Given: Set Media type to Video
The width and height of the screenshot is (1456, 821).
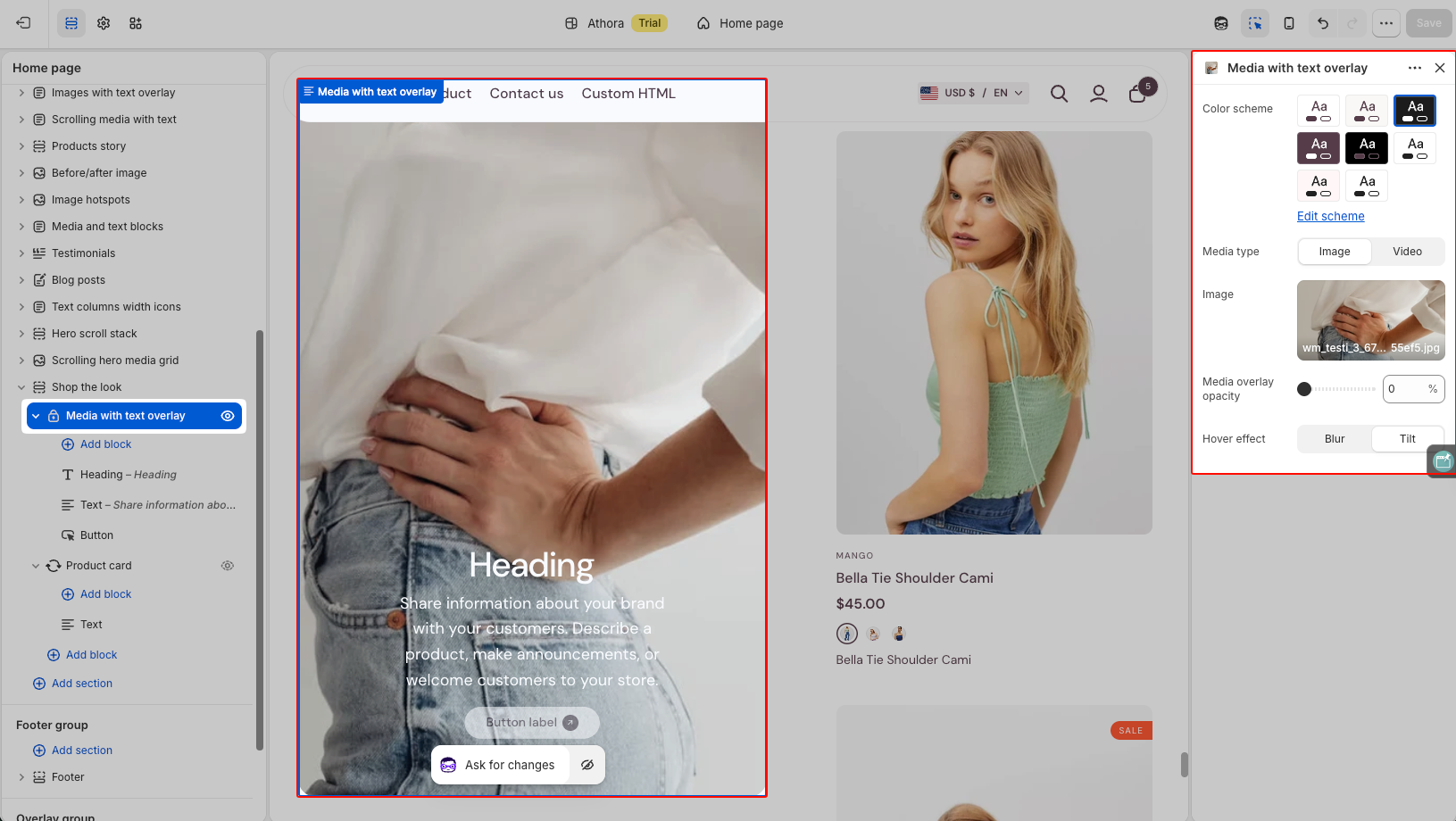Looking at the screenshot, I should click(x=1408, y=252).
